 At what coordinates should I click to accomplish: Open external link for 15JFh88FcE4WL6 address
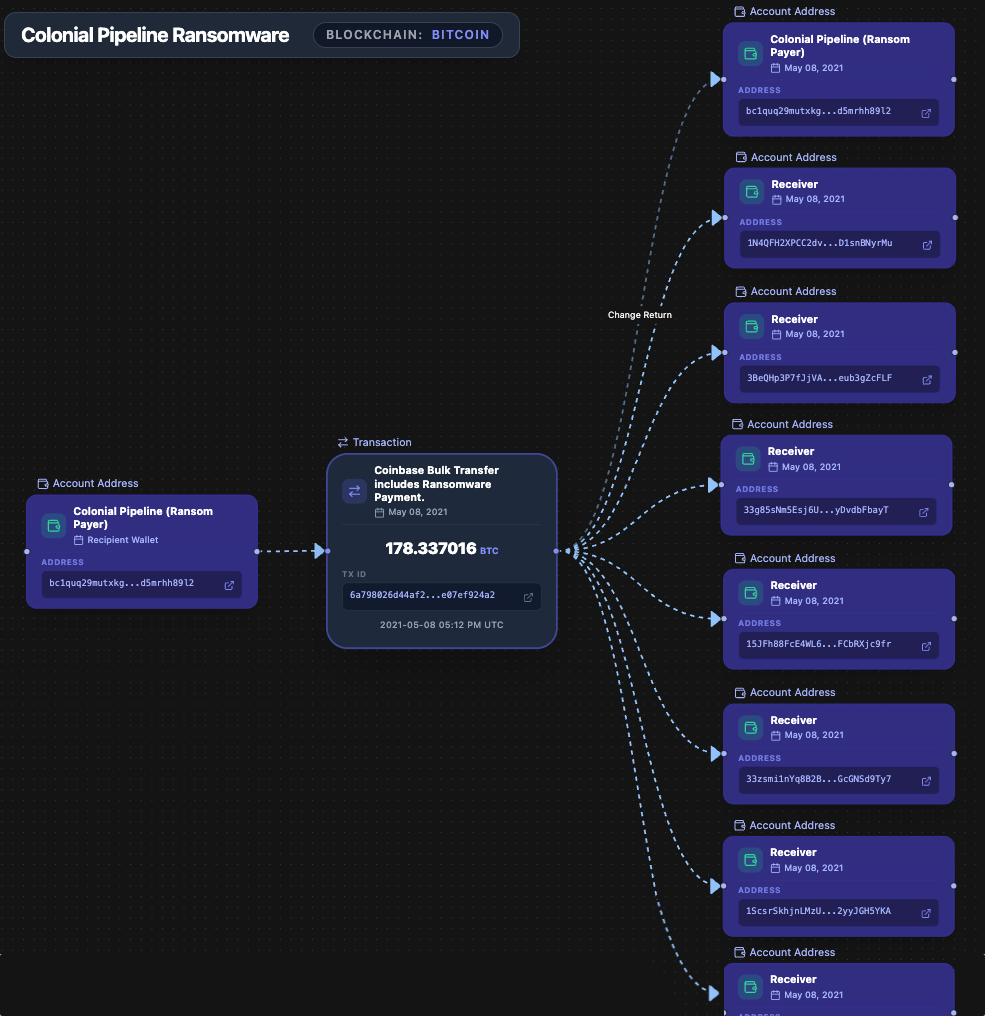coord(925,645)
